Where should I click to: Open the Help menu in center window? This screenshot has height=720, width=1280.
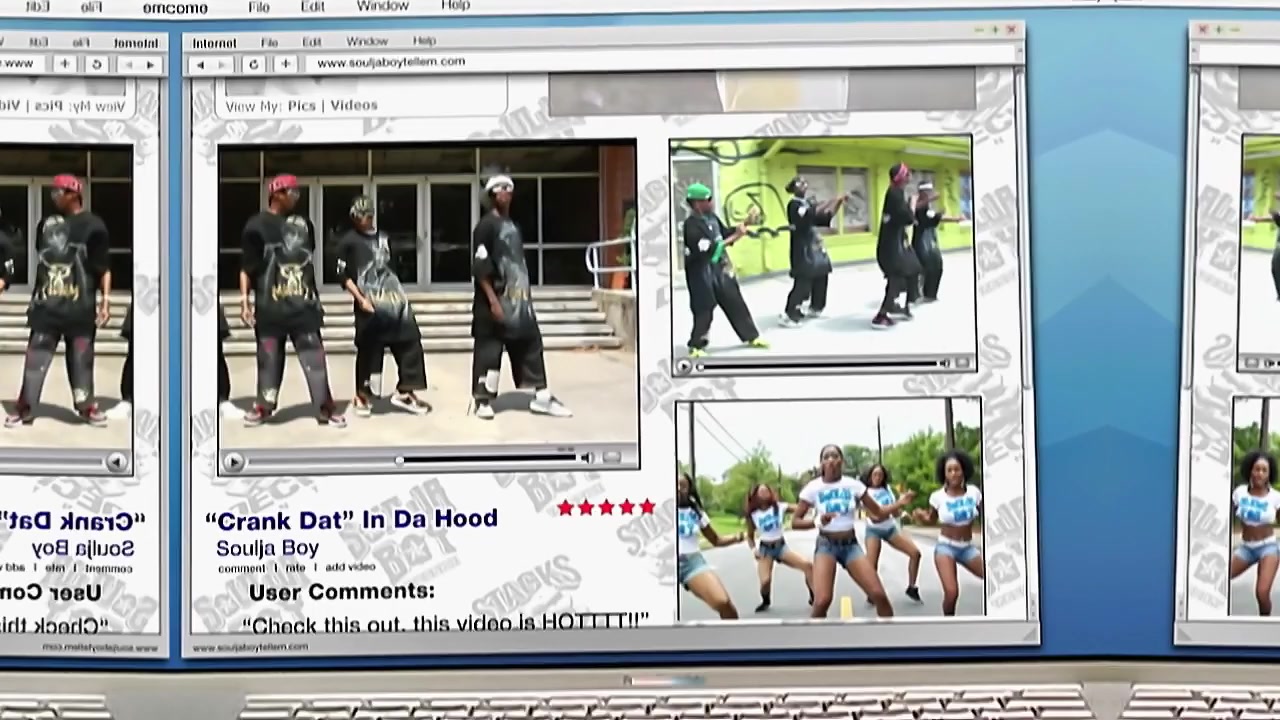(x=424, y=41)
